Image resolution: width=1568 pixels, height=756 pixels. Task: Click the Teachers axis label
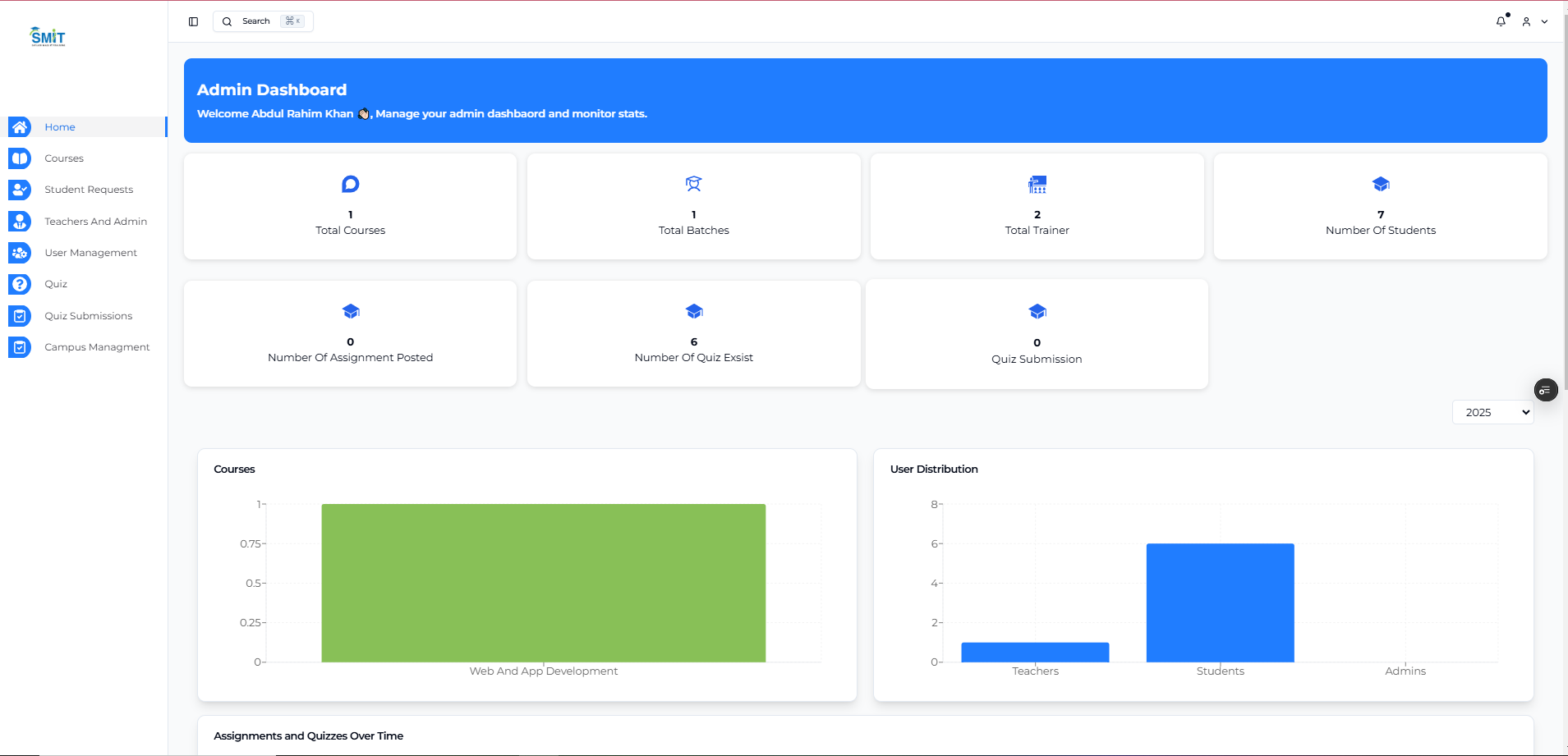1036,671
